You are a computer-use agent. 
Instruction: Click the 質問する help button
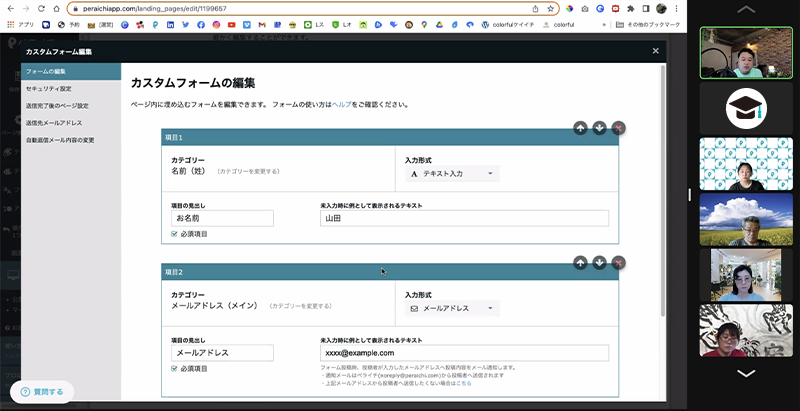click(x=43, y=391)
